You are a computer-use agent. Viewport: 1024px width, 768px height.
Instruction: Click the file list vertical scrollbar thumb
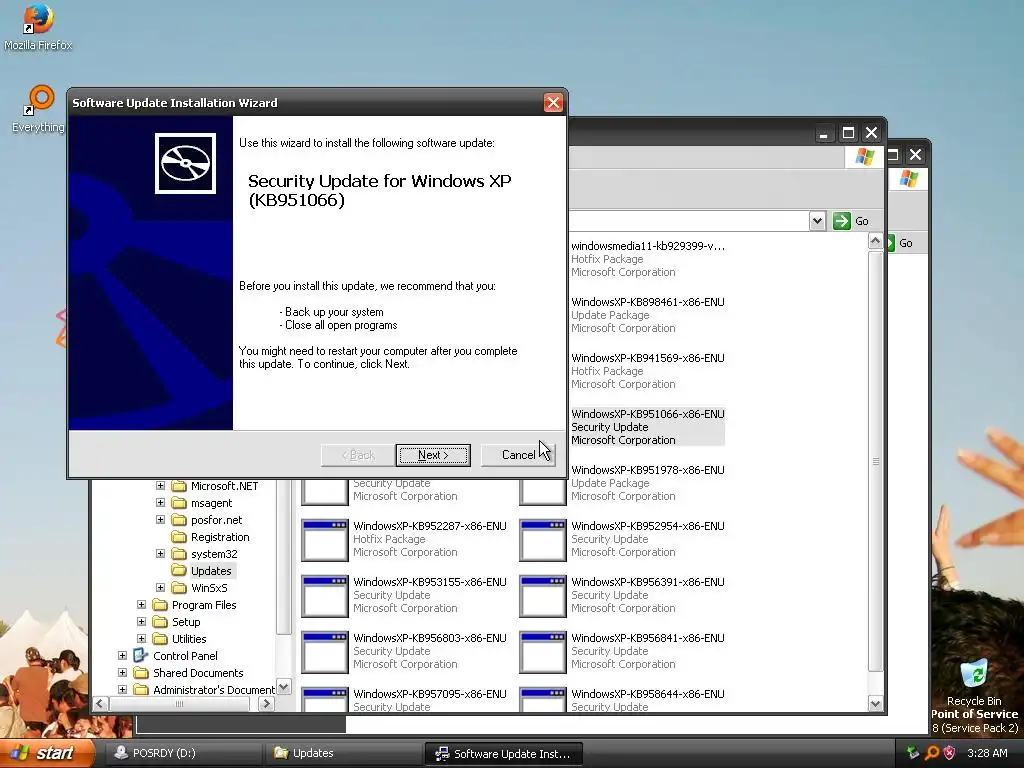875,461
